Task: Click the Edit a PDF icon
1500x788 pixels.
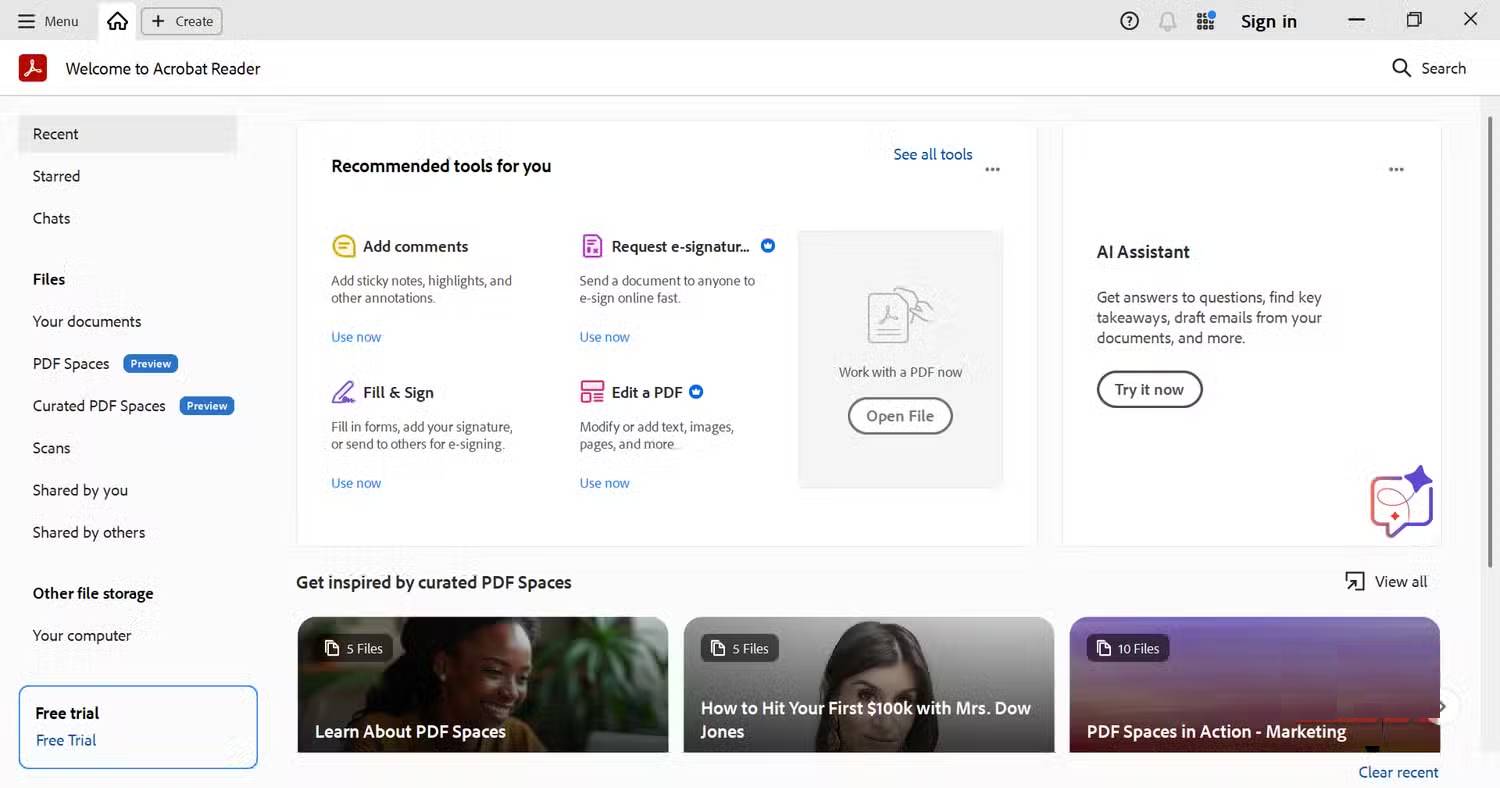Action: point(592,392)
